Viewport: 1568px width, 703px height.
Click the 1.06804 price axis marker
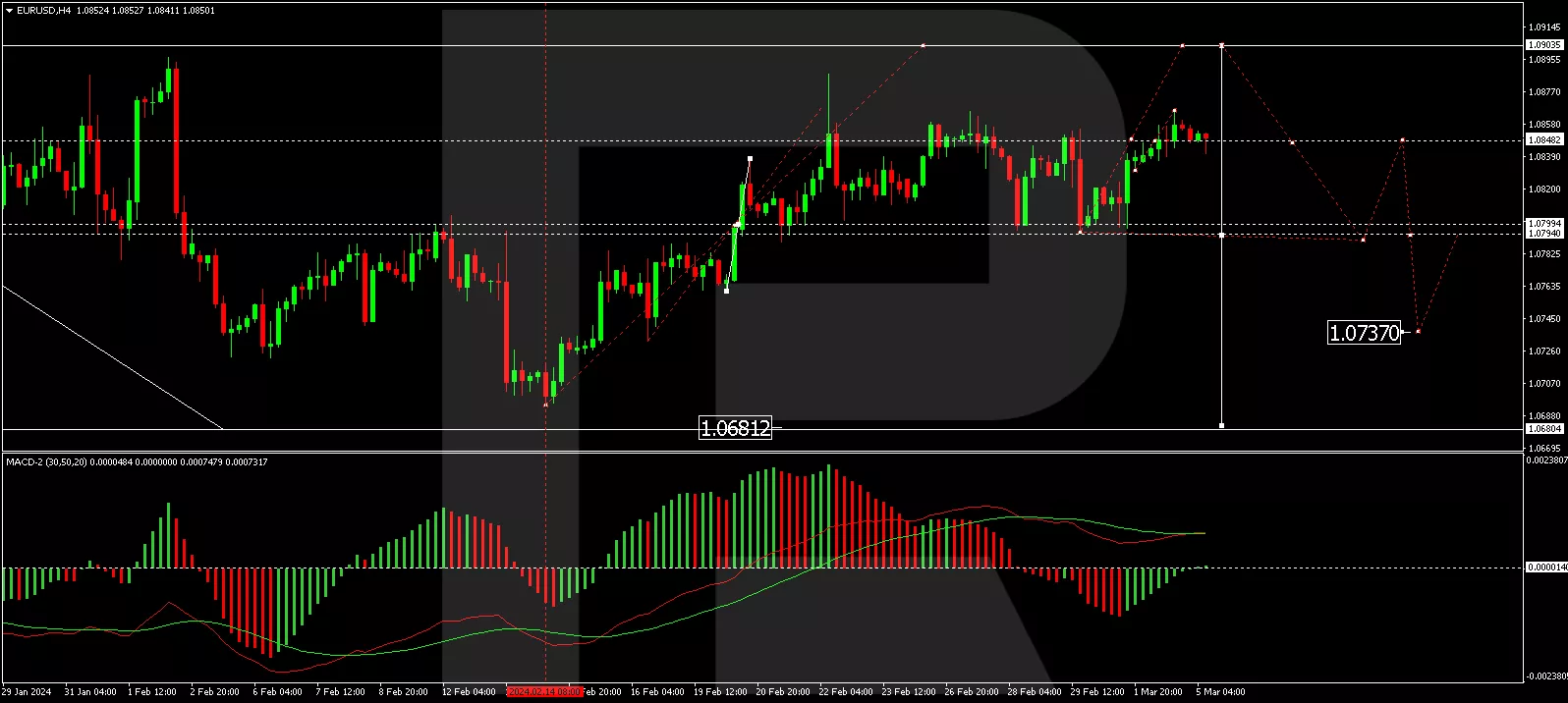(x=1543, y=429)
